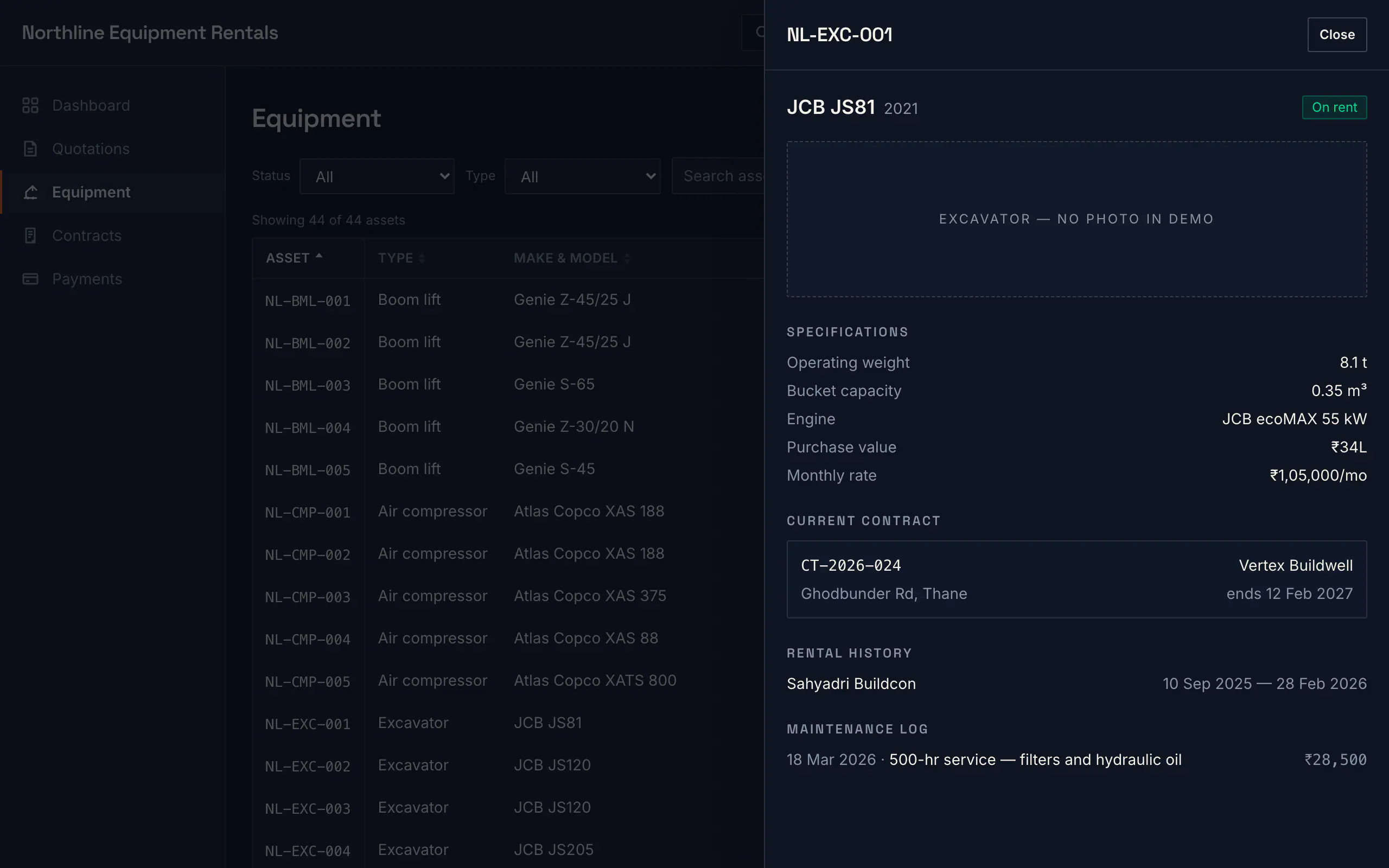
Task: Click Genie S-45 model cell
Action: 554,469
